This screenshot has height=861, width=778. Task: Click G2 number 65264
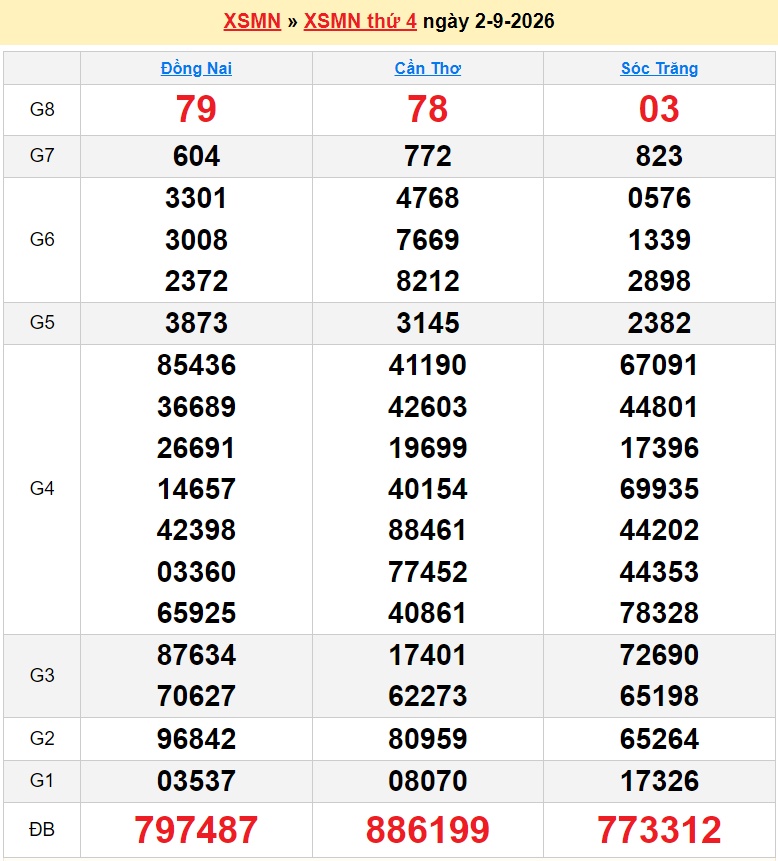pos(659,739)
